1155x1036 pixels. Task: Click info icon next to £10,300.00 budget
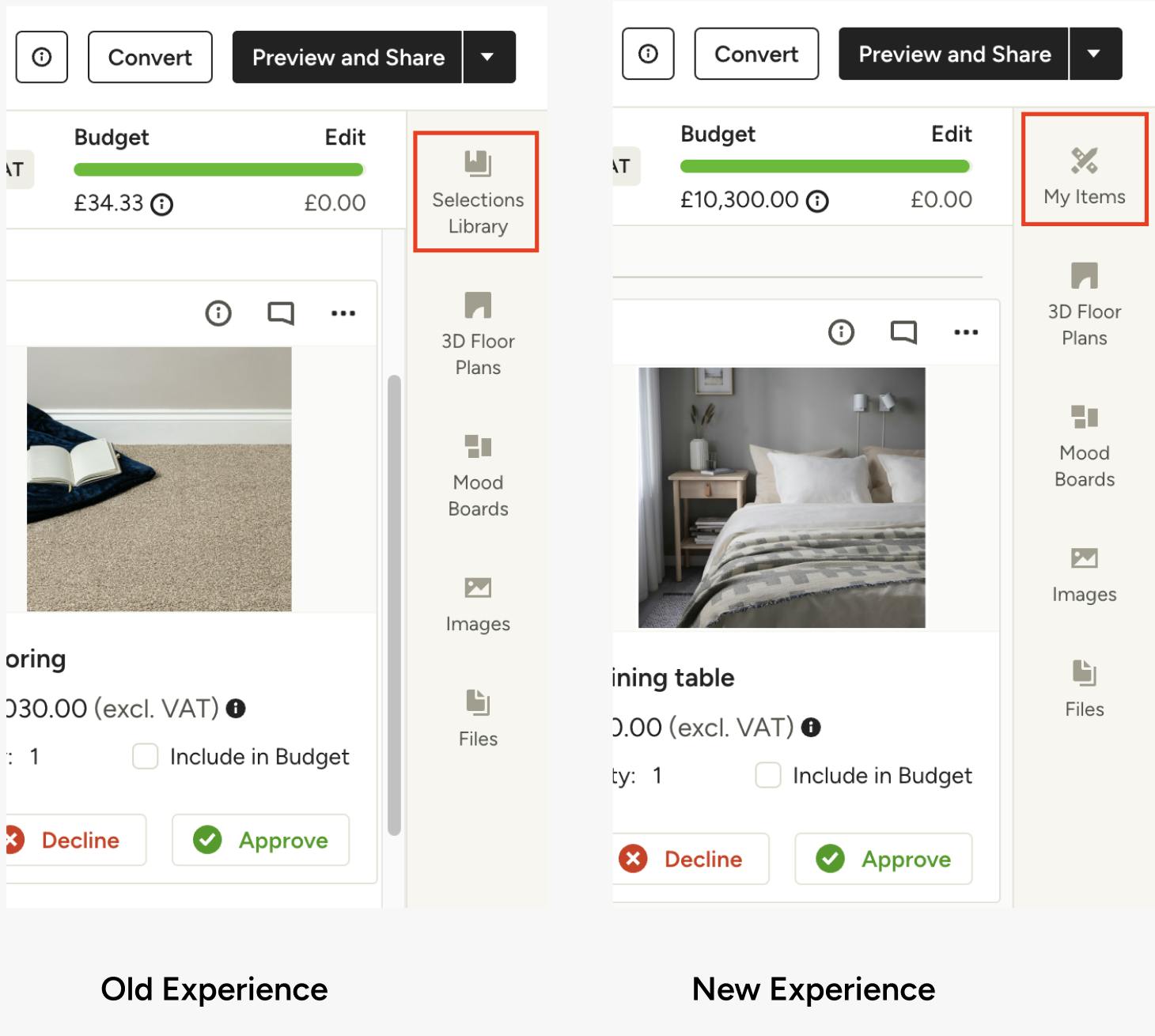[x=817, y=201]
